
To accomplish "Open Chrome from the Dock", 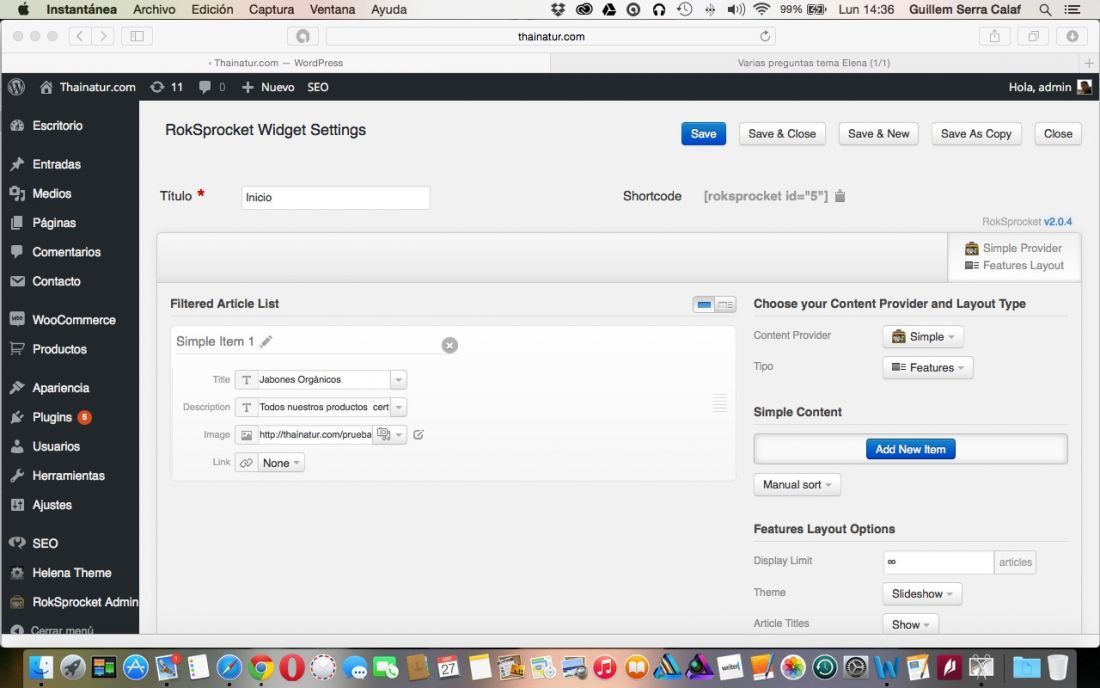I will click(x=260, y=667).
